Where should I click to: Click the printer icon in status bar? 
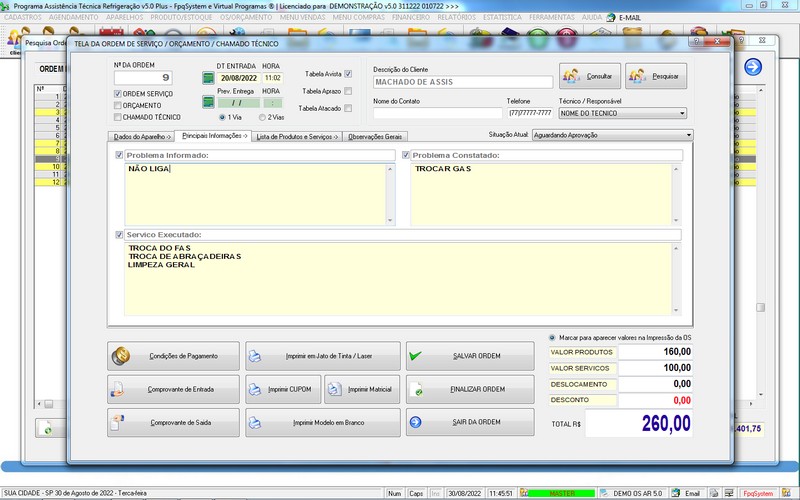(x=714, y=493)
